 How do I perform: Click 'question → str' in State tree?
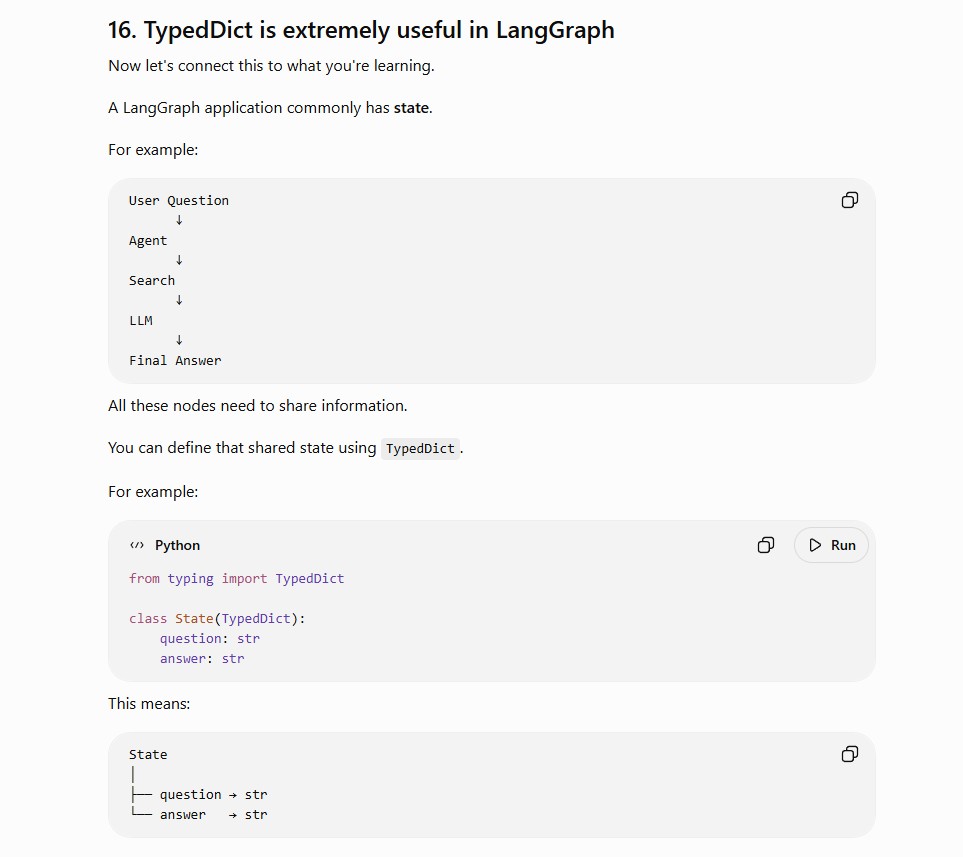point(213,795)
